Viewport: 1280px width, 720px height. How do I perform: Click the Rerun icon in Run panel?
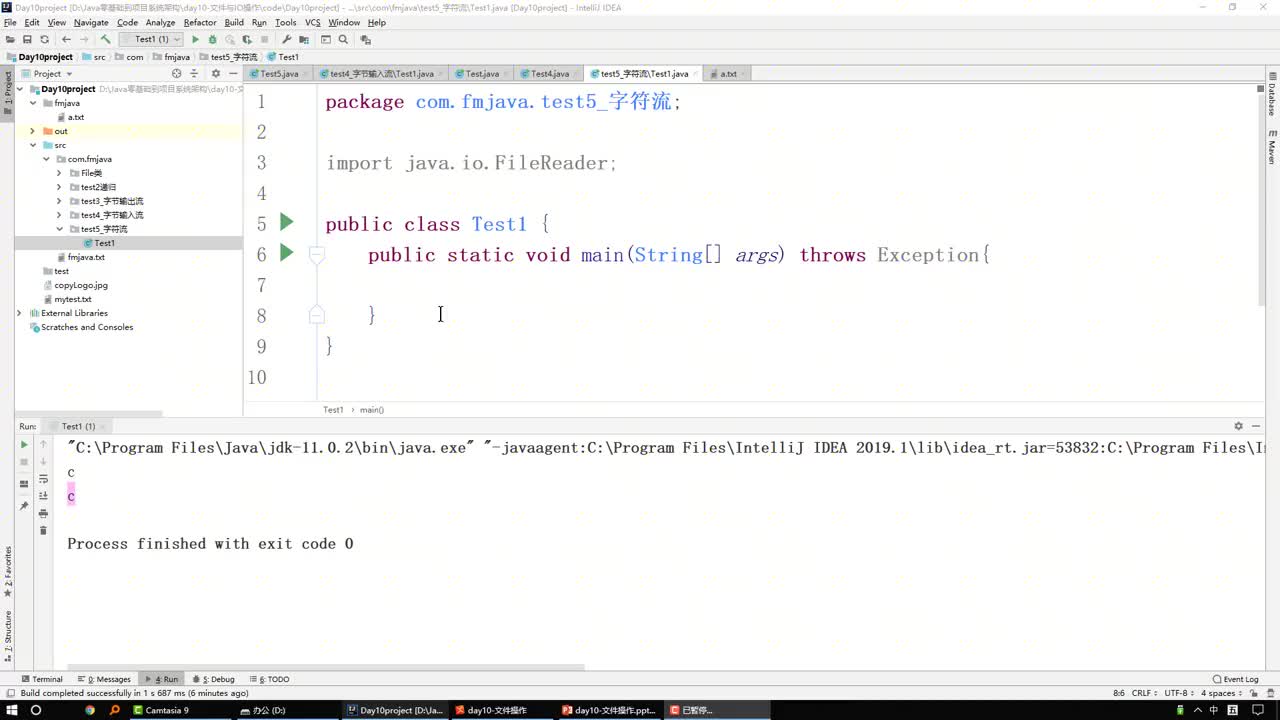tap(24, 444)
